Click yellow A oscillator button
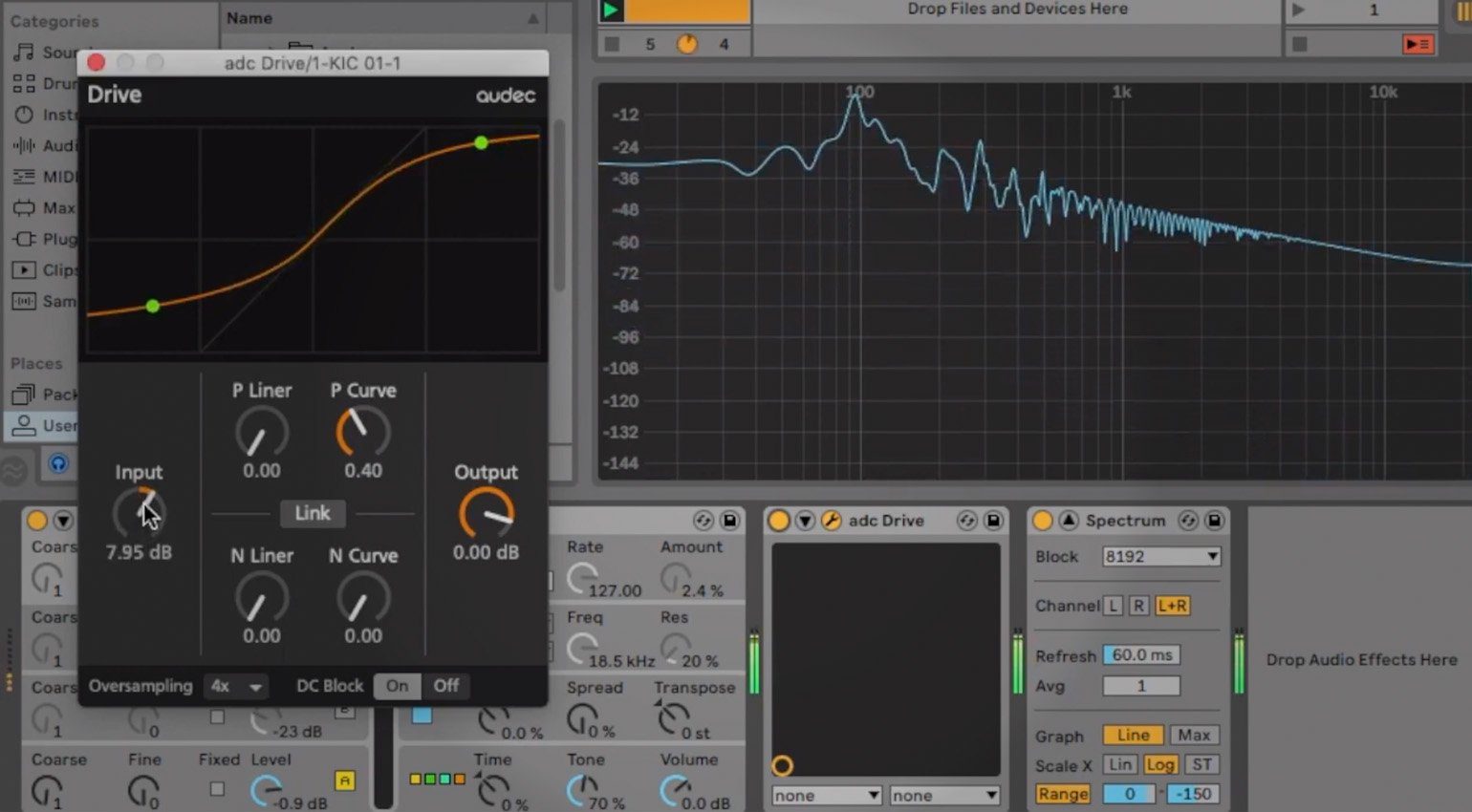The height and width of the screenshot is (812, 1472). (344, 780)
